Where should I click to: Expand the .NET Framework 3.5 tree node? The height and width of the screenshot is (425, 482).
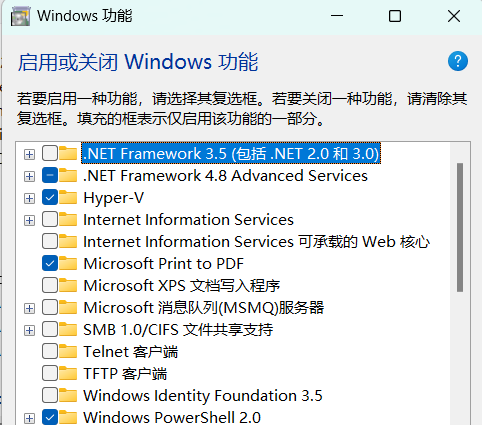coord(29,154)
